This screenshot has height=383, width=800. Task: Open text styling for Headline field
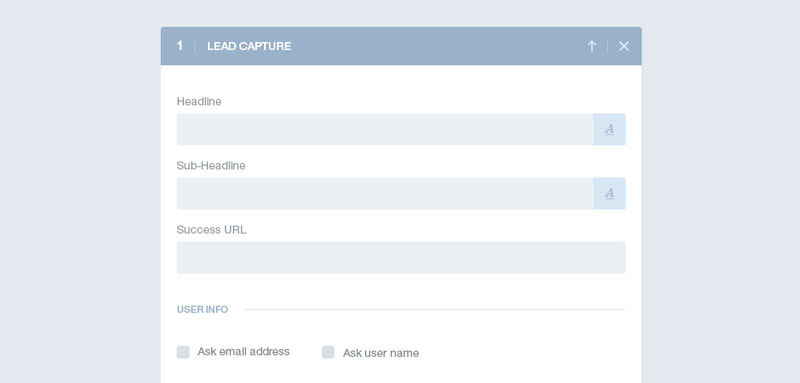coord(609,129)
